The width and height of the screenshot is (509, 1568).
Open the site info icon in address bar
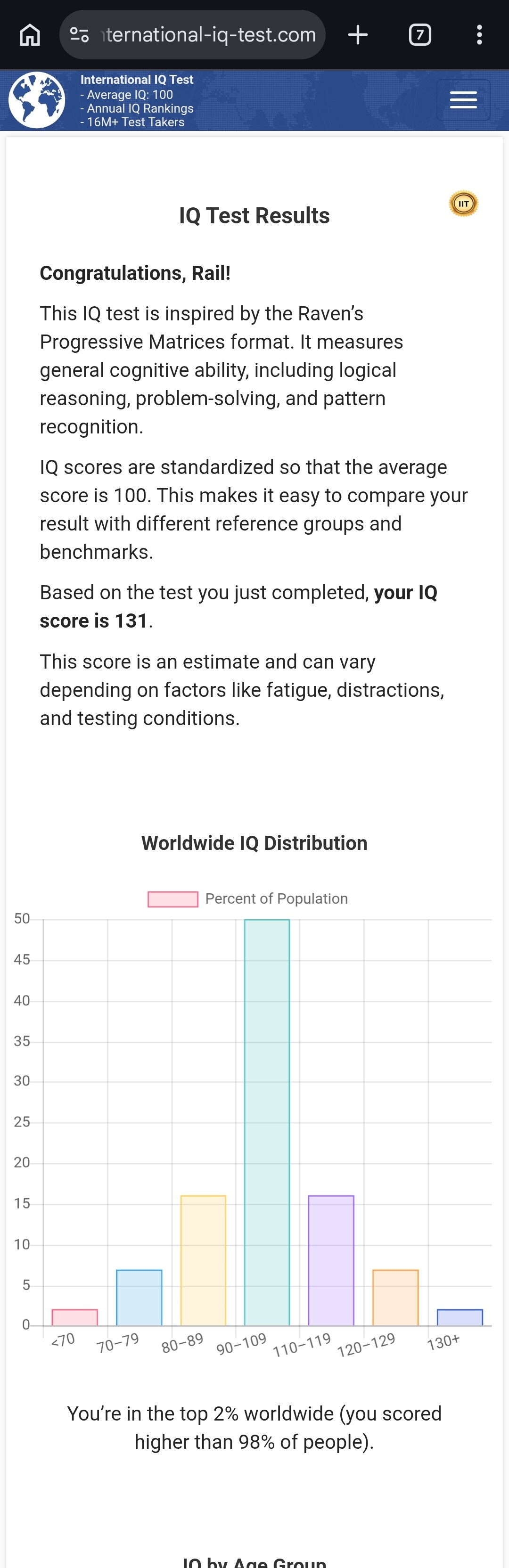(x=79, y=35)
